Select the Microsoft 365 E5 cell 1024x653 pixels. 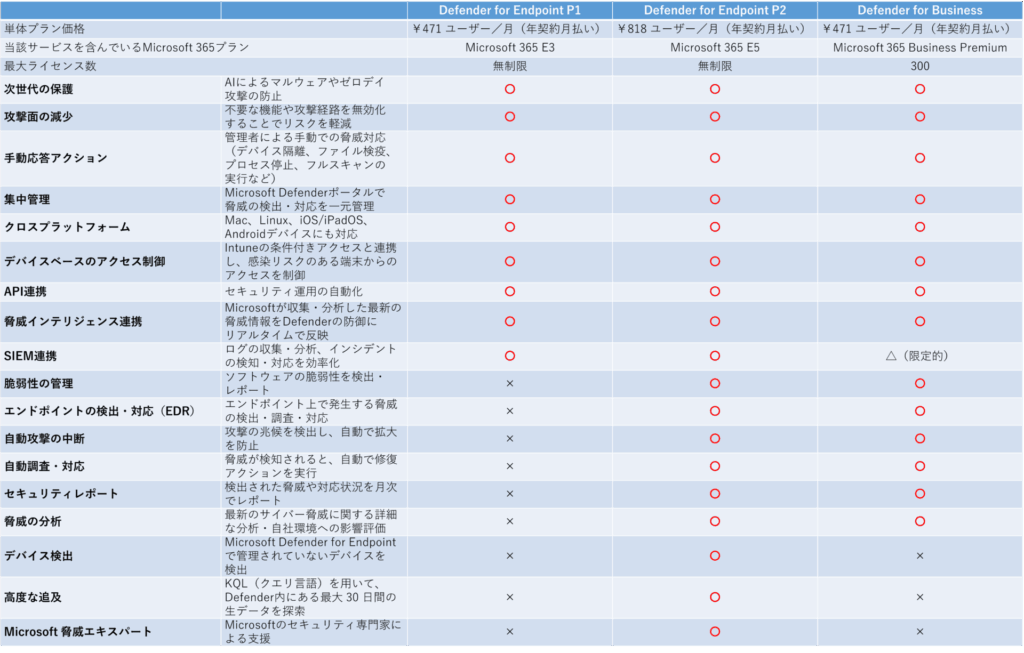[714, 48]
